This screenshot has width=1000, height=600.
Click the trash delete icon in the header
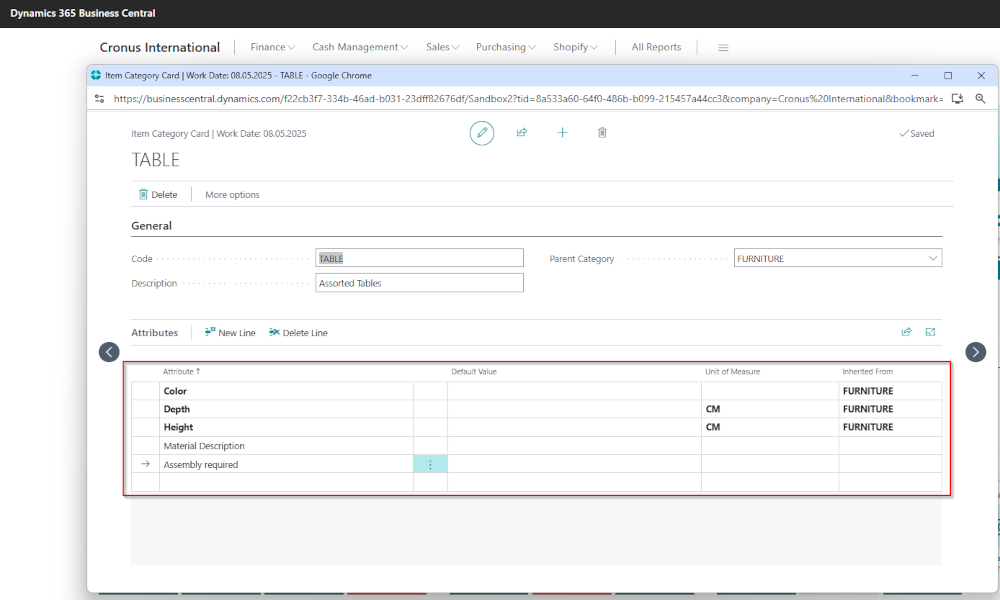click(602, 132)
